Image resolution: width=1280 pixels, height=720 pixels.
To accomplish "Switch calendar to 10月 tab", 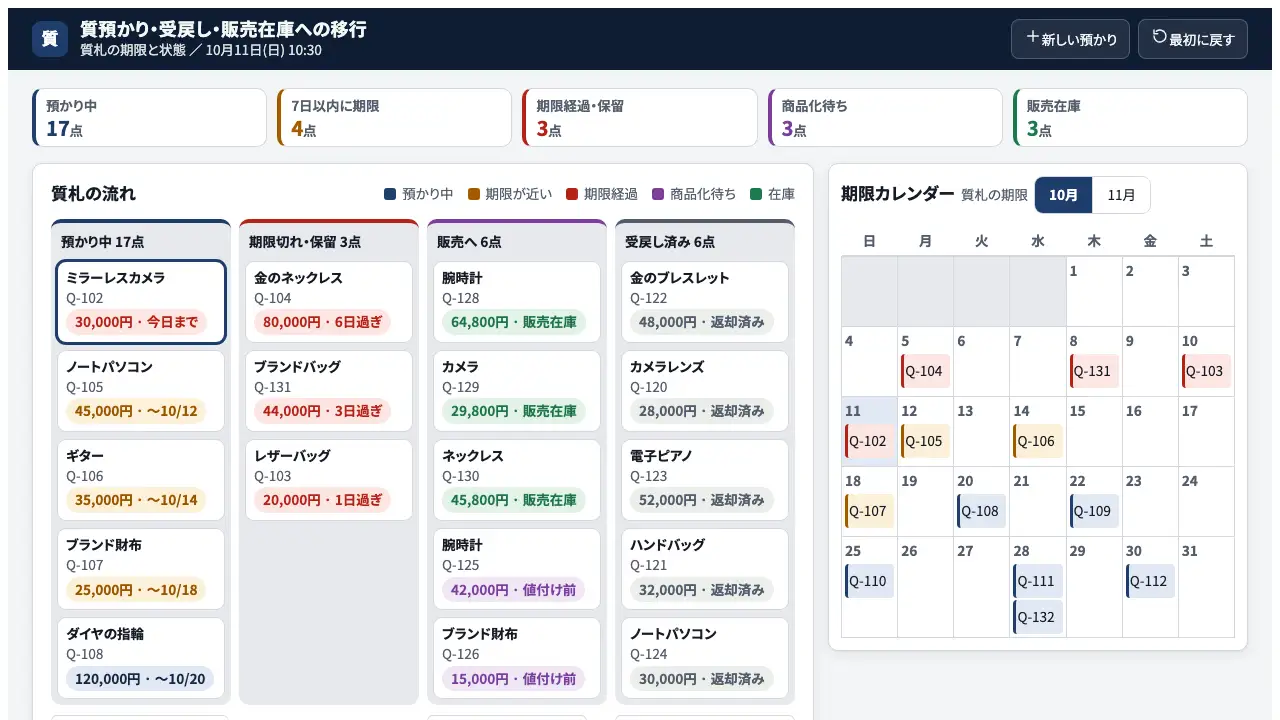I will (x=1063, y=195).
